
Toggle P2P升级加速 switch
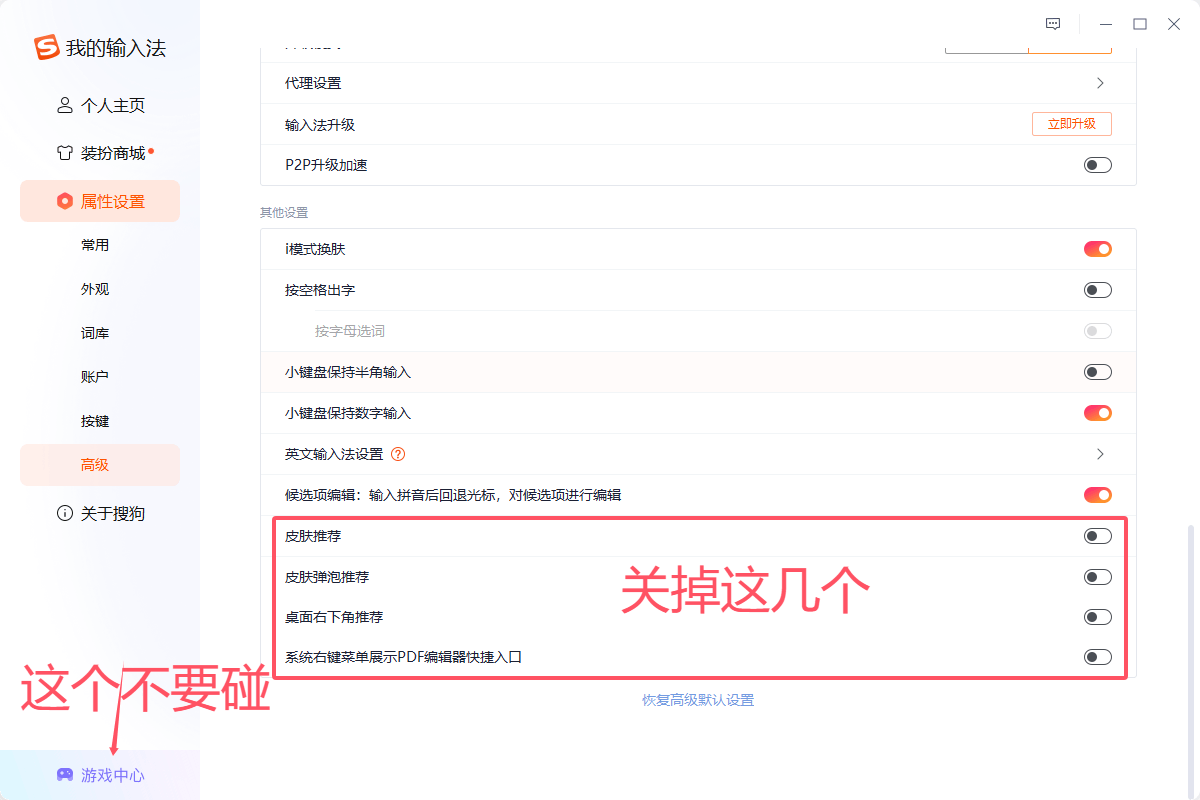(1098, 165)
